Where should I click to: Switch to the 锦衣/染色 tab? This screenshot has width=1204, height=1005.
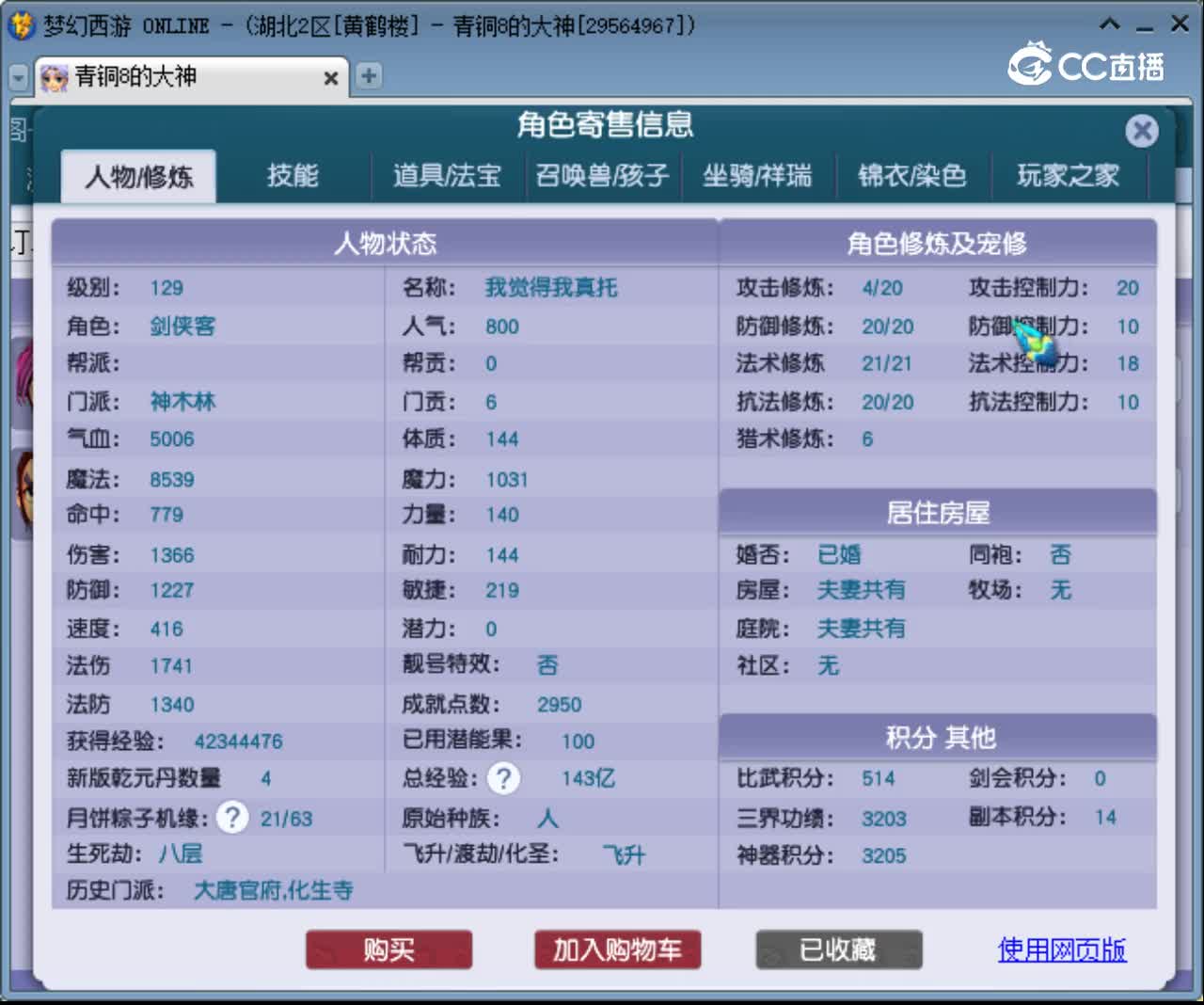coord(912,176)
